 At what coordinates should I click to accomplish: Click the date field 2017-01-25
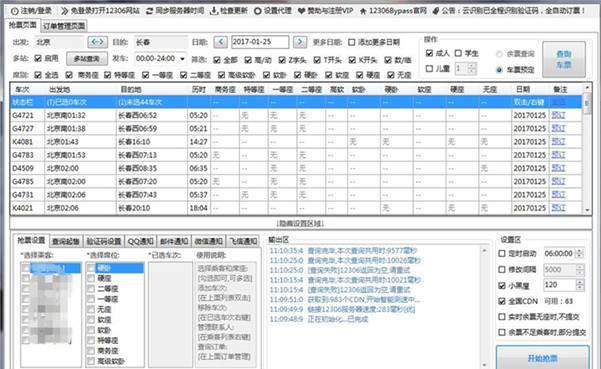260,42
